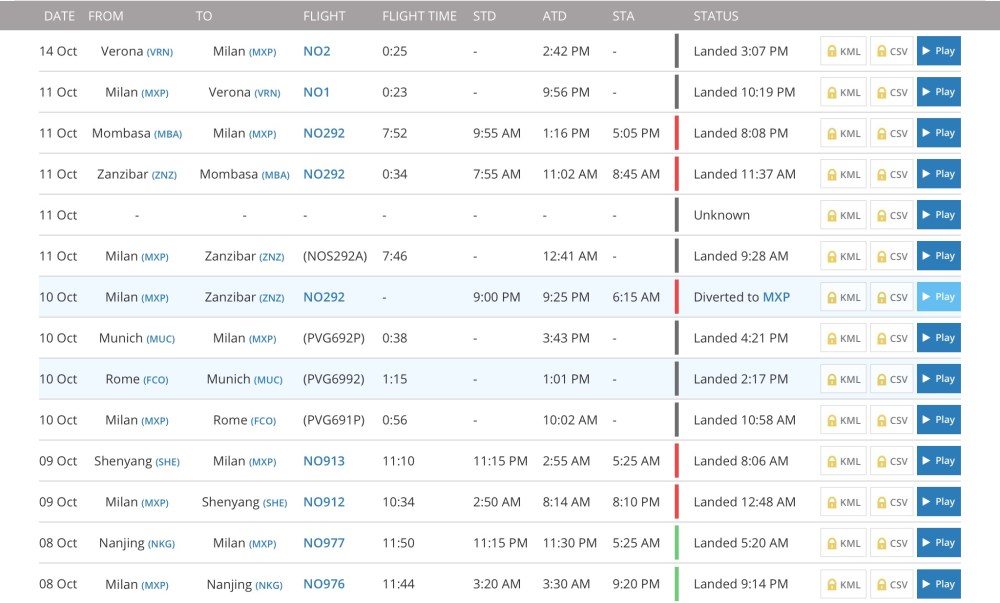The width and height of the screenshot is (1000, 603).
Task: Click the STATUS column header
Action: 716,16
